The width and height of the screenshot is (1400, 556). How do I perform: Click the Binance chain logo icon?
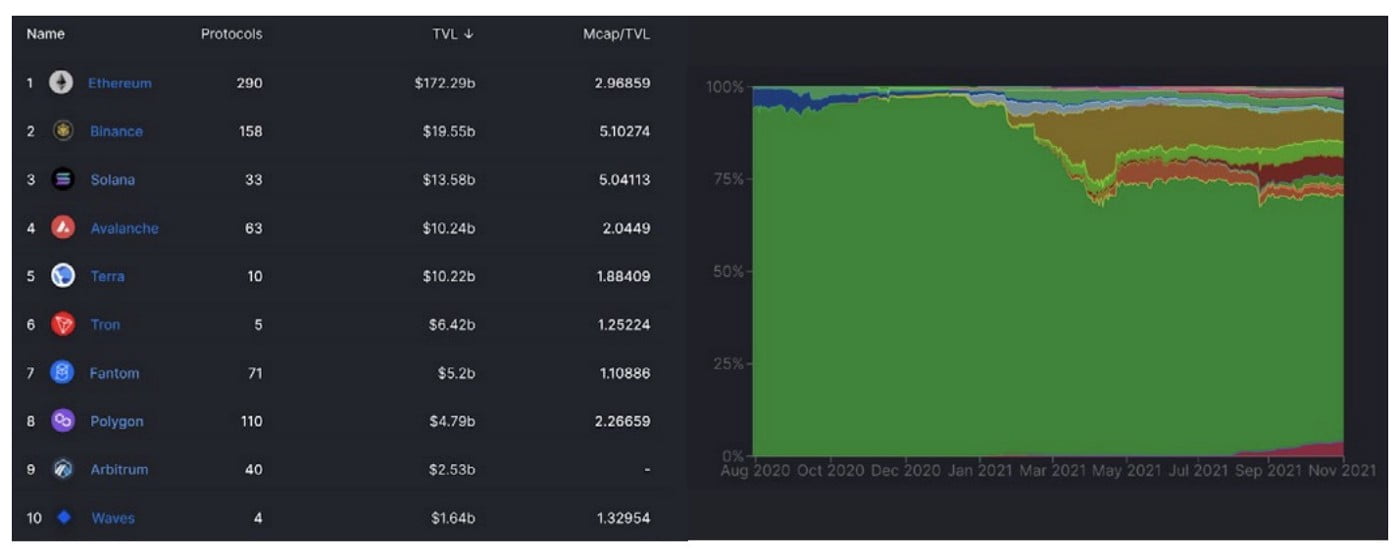click(63, 131)
